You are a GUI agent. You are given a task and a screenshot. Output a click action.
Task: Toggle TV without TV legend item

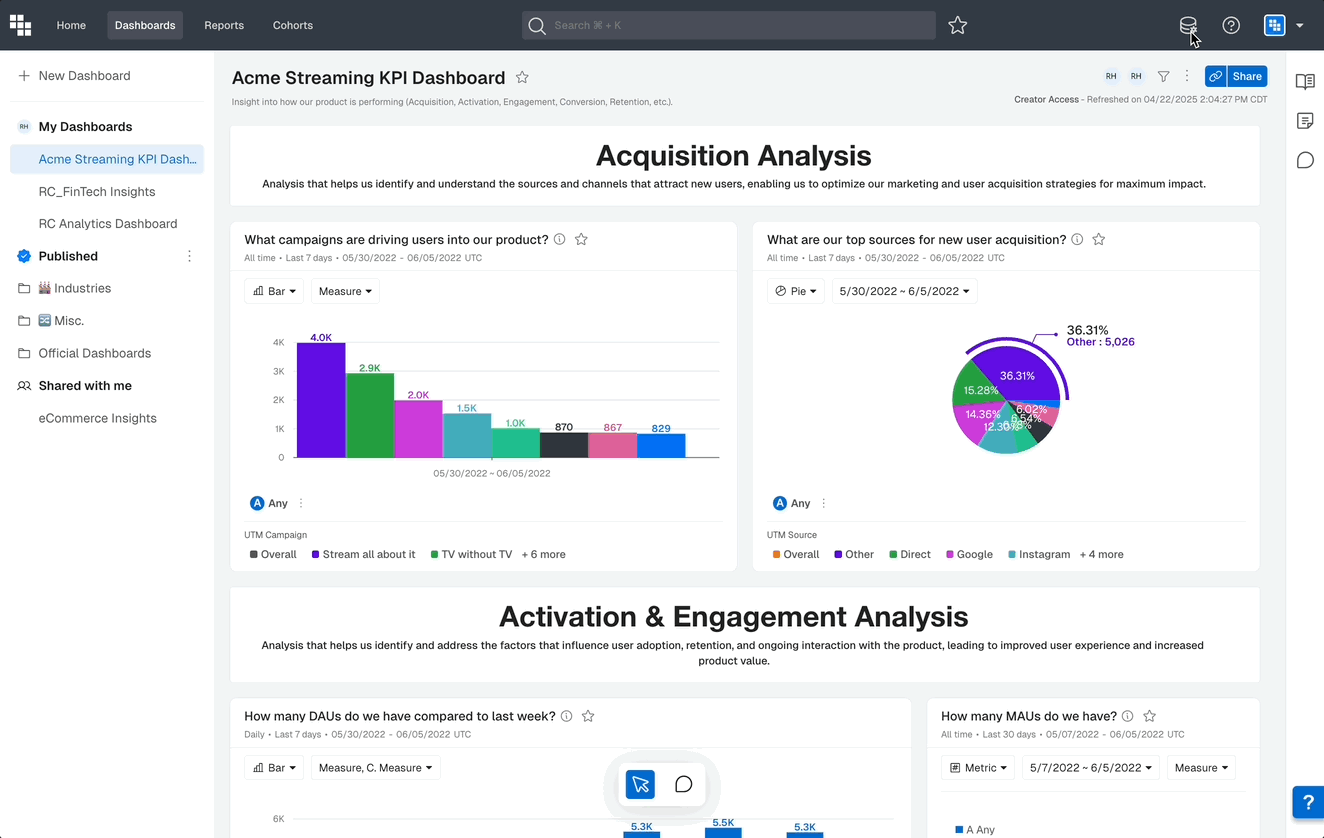point(471,554)
